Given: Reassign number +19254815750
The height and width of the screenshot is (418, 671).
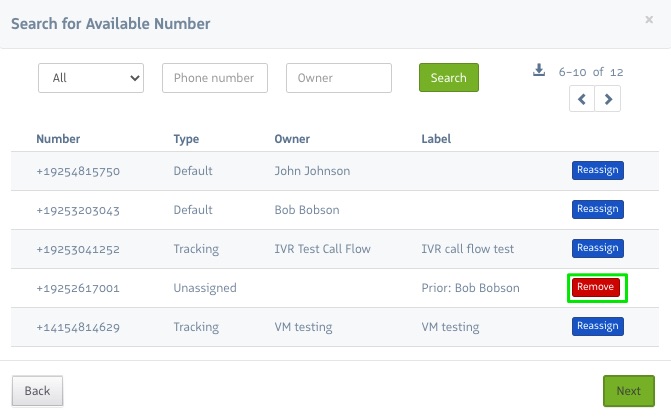Looking at the screenshot, I should tap(597, 170).
